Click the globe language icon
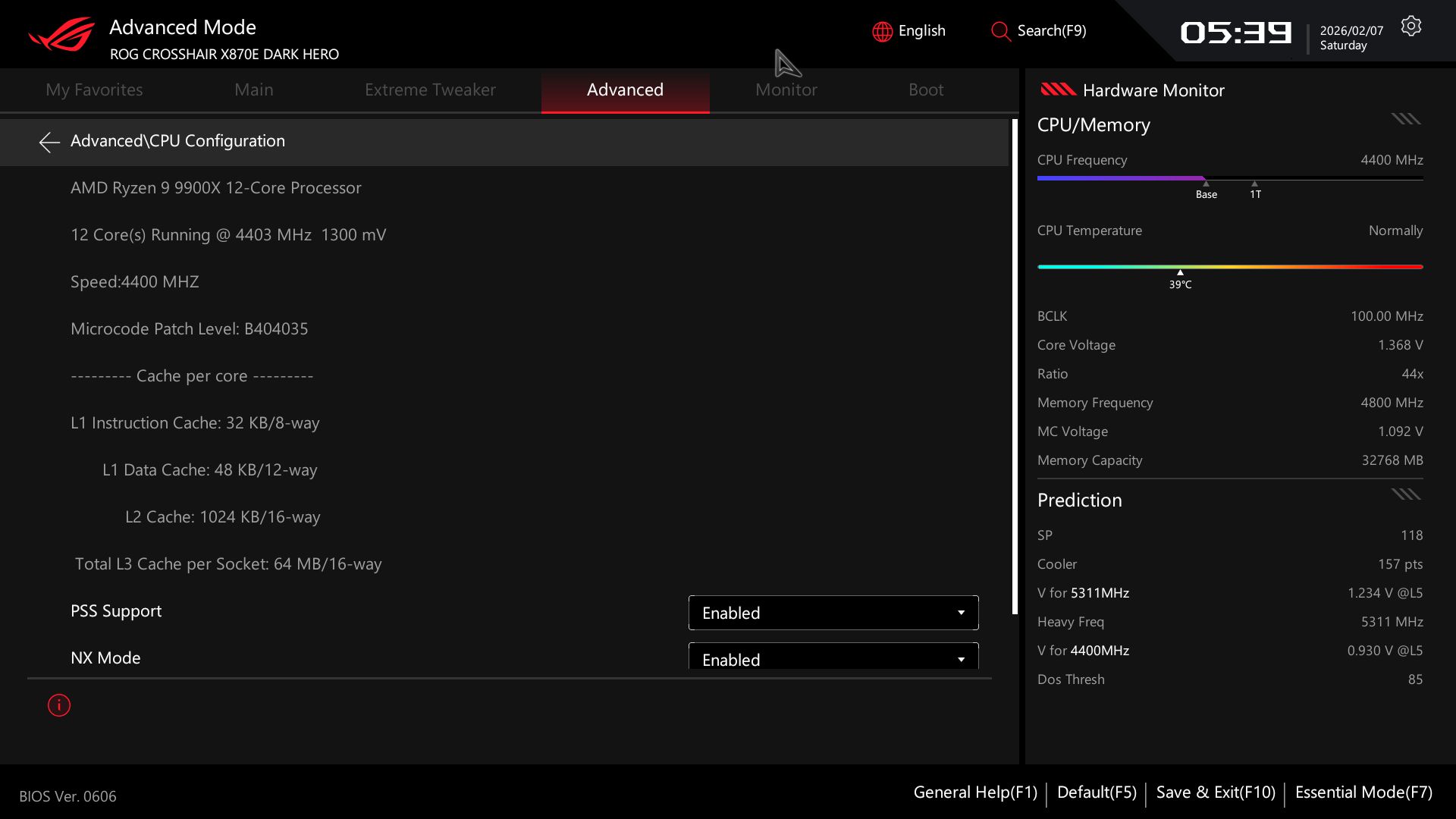1456x819 pixels. (x=882, y=32)
